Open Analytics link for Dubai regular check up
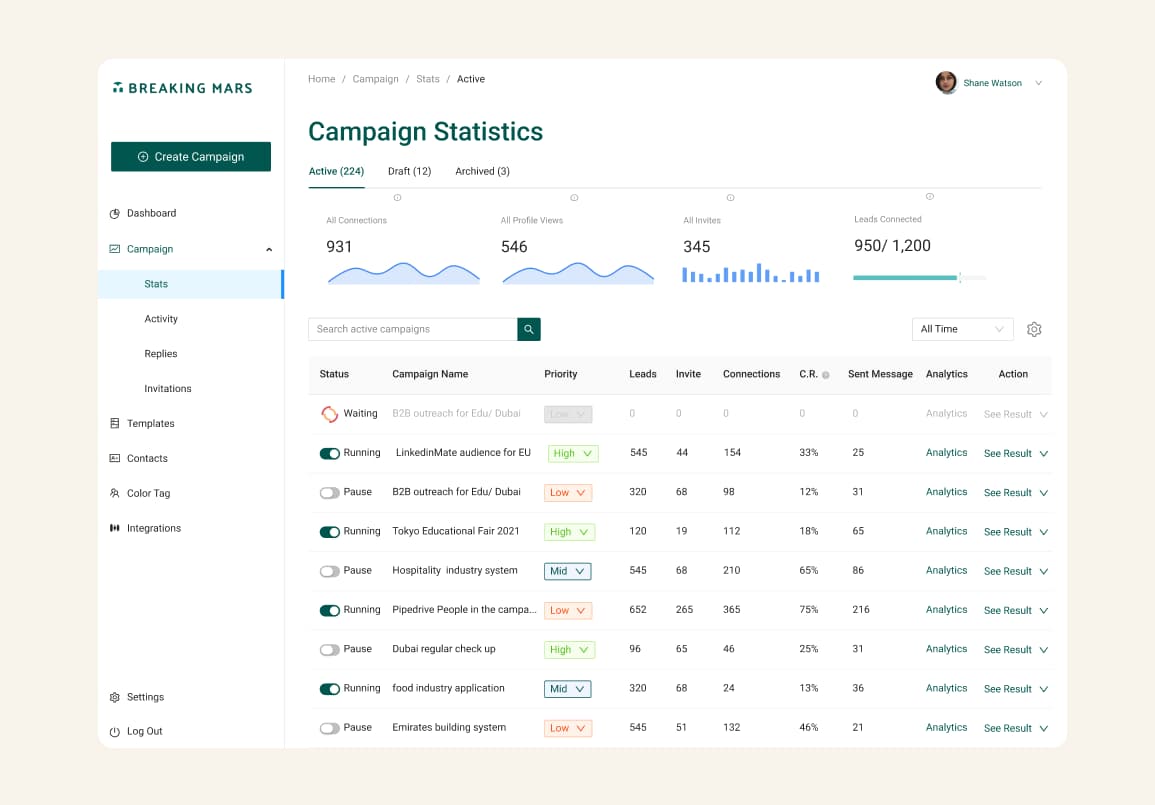Screen dimensions: 1155x805 (946, 649)
